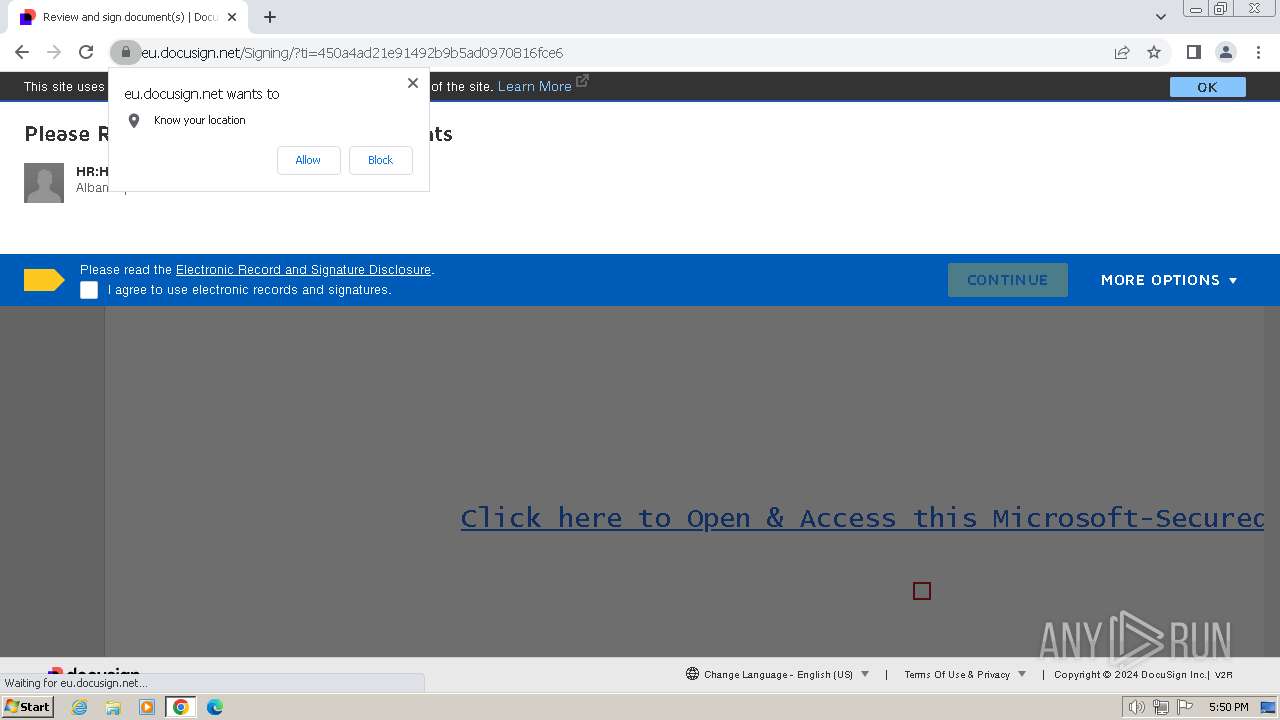This screenshot has width=1280, height=720.
Task: Close the Review and sign document tab
Action: (232, 17)
